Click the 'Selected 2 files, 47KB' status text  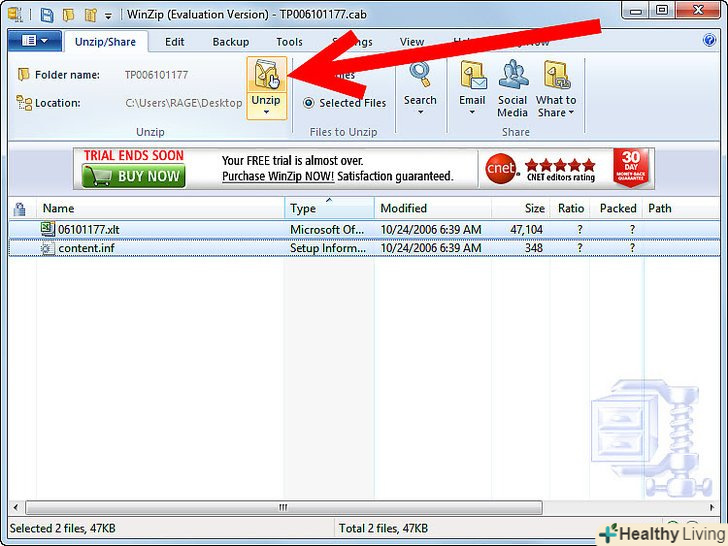(x=63, y=528)
